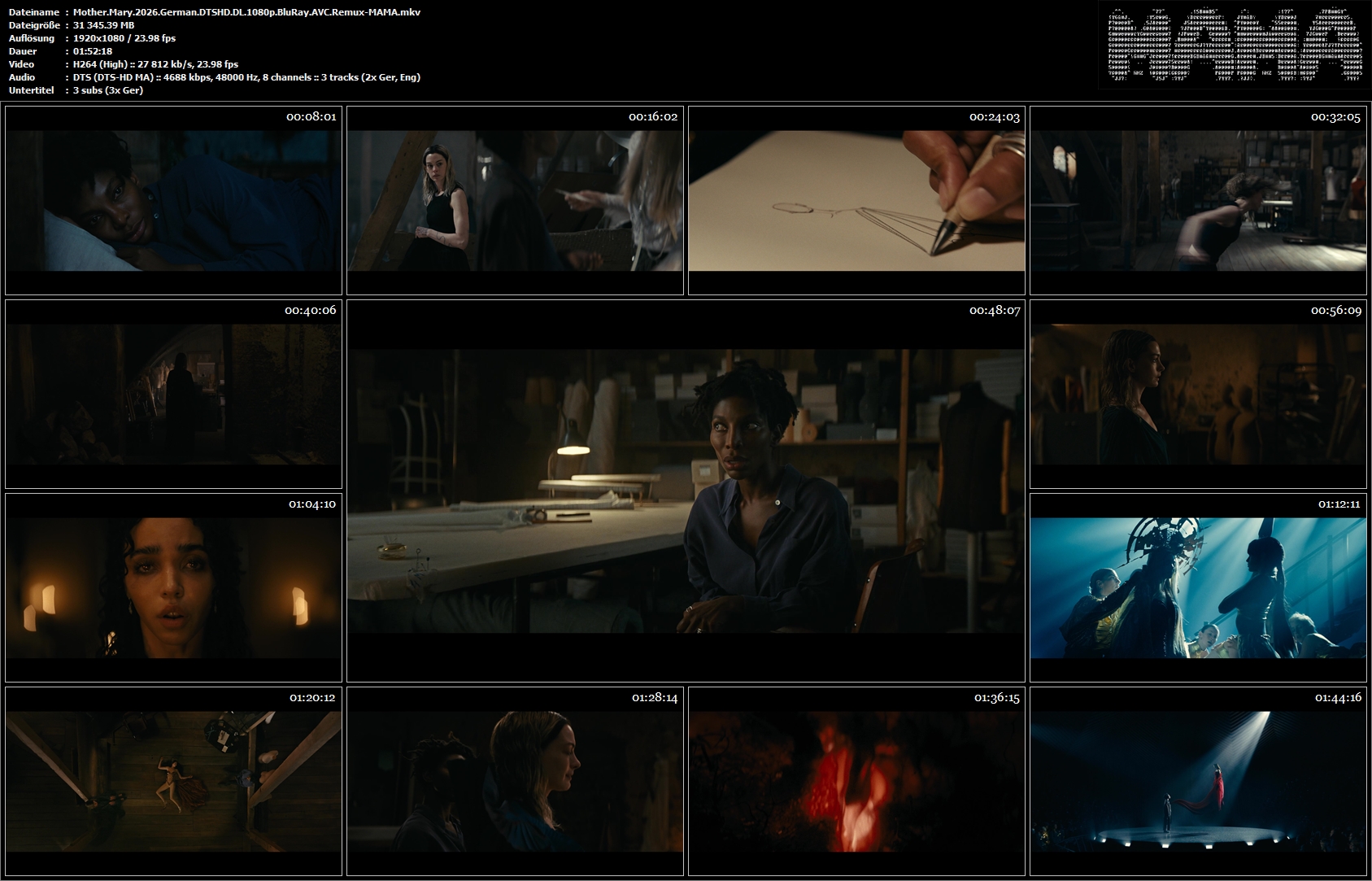
Task: Select the spotlight thumbnail at 01:44:16
Action: pyautogui.click(x=1198, y=781)
